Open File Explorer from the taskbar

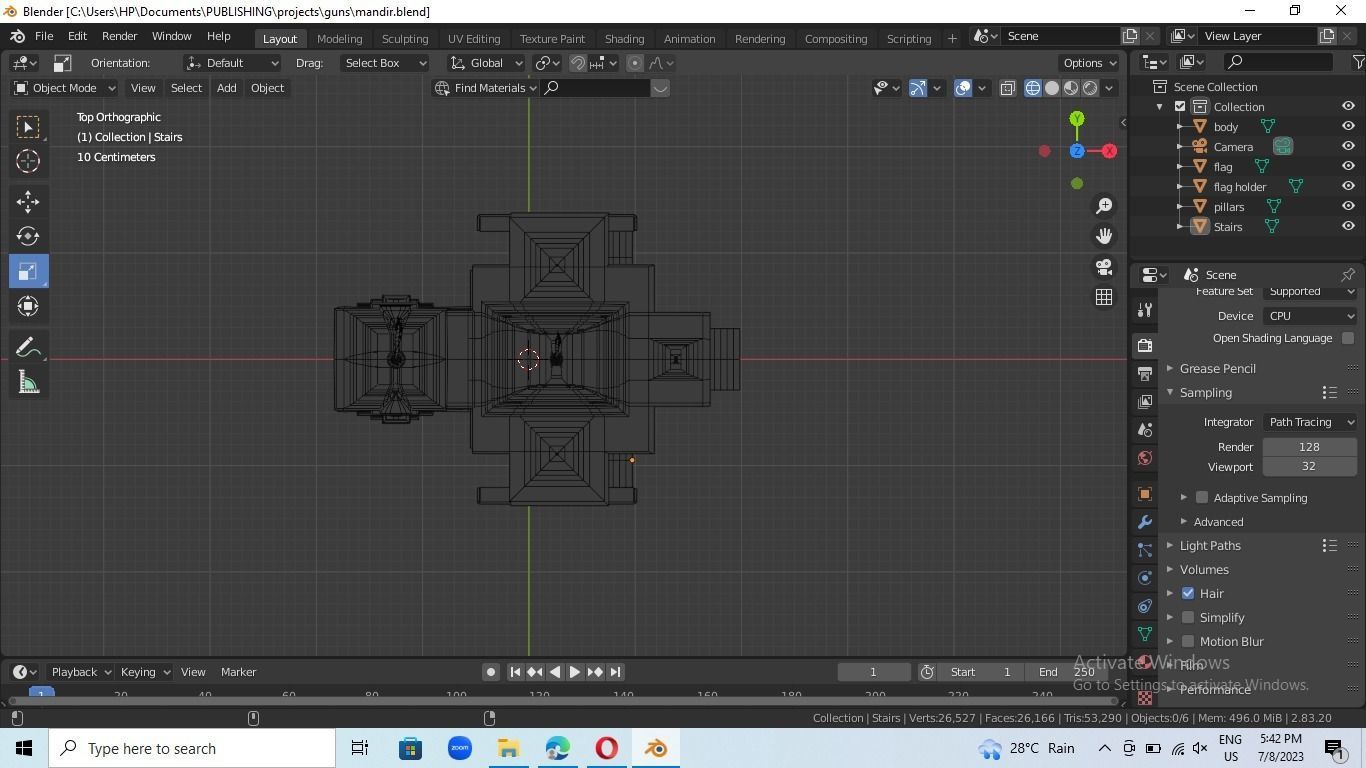pos(508,748)
